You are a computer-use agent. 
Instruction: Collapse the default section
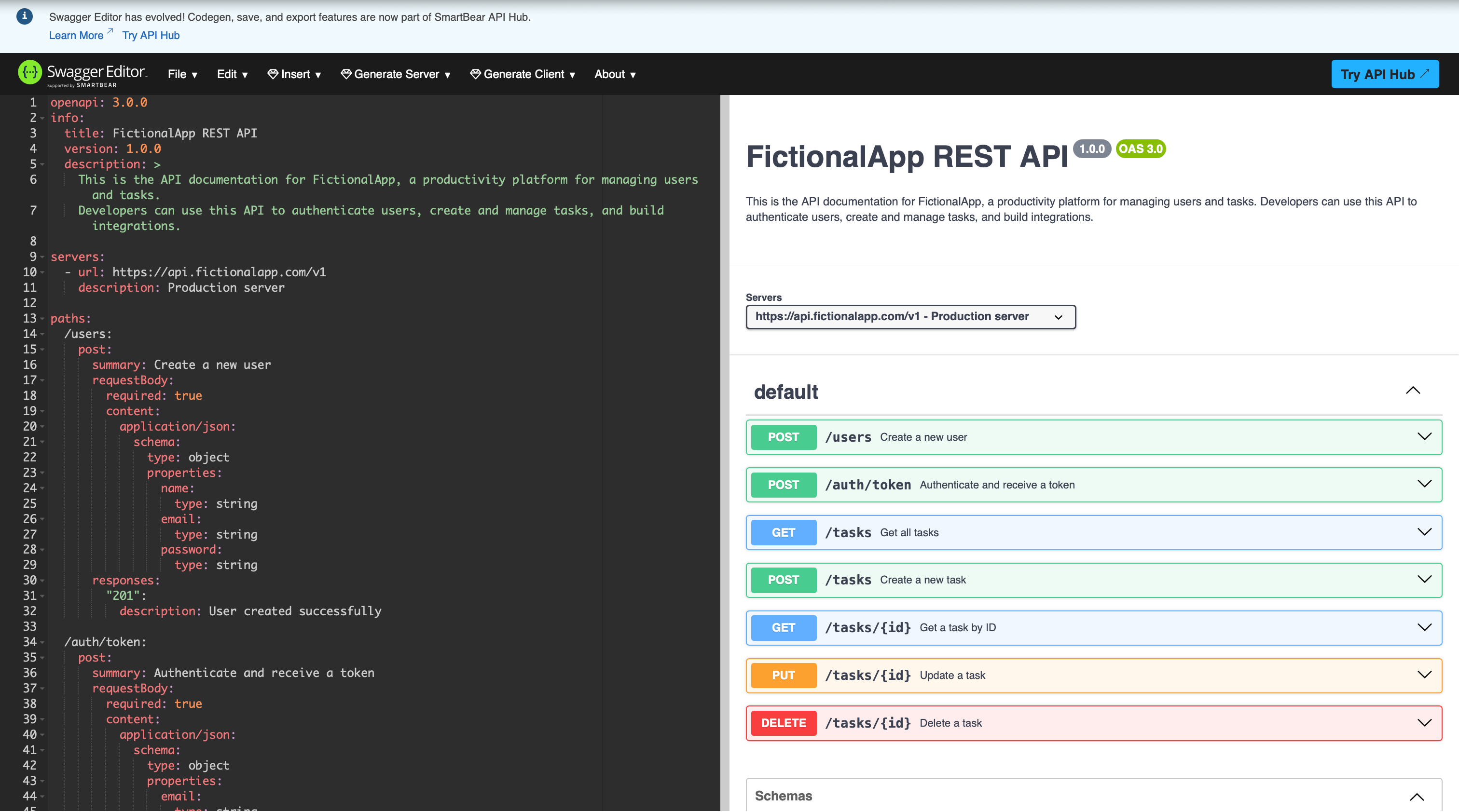(1413, 391)
